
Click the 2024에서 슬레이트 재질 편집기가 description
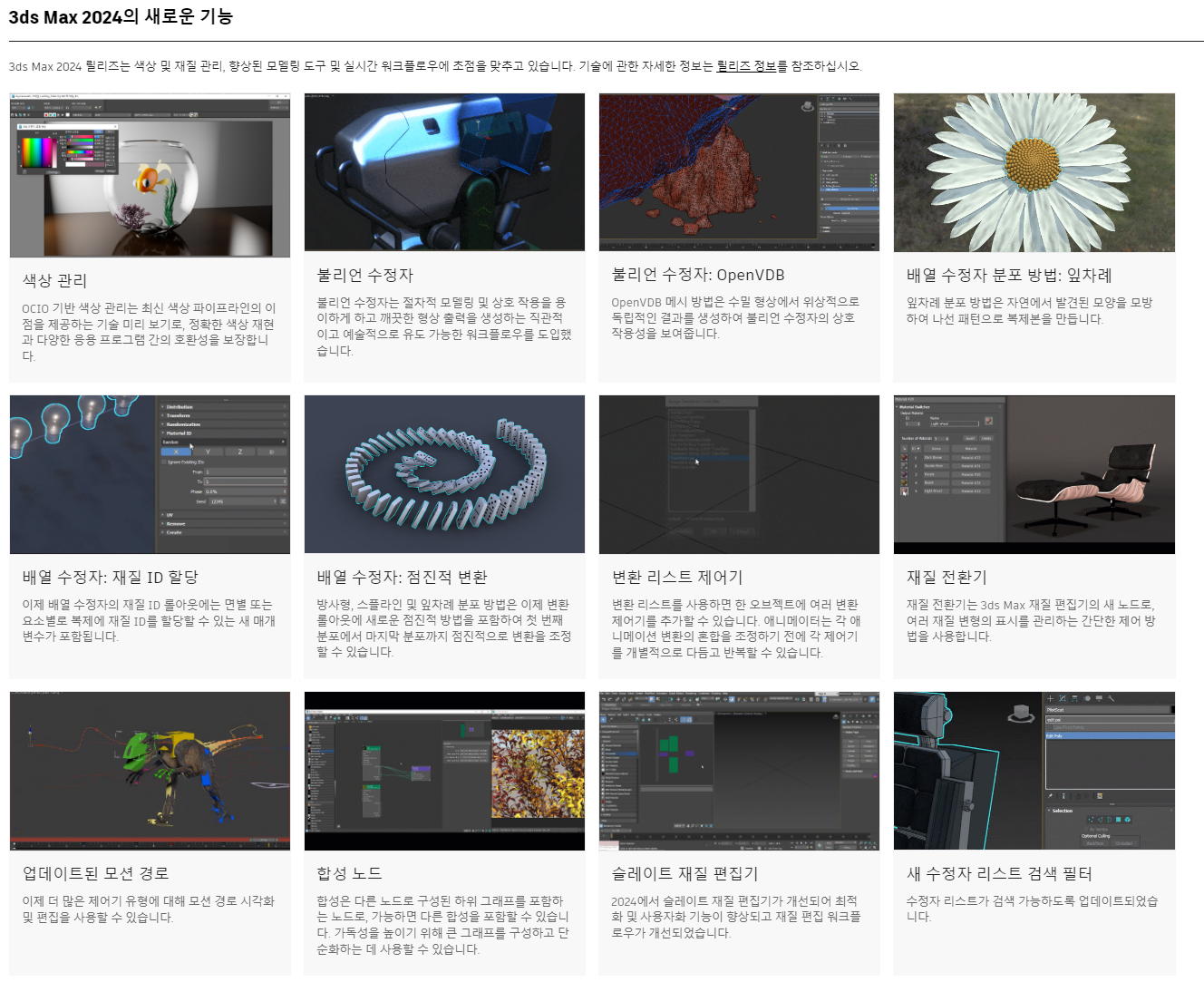click(x=736, y=917)
